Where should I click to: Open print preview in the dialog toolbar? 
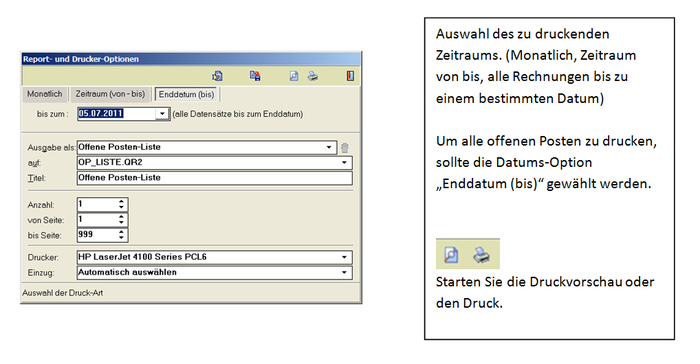click(x=294, y=76)
